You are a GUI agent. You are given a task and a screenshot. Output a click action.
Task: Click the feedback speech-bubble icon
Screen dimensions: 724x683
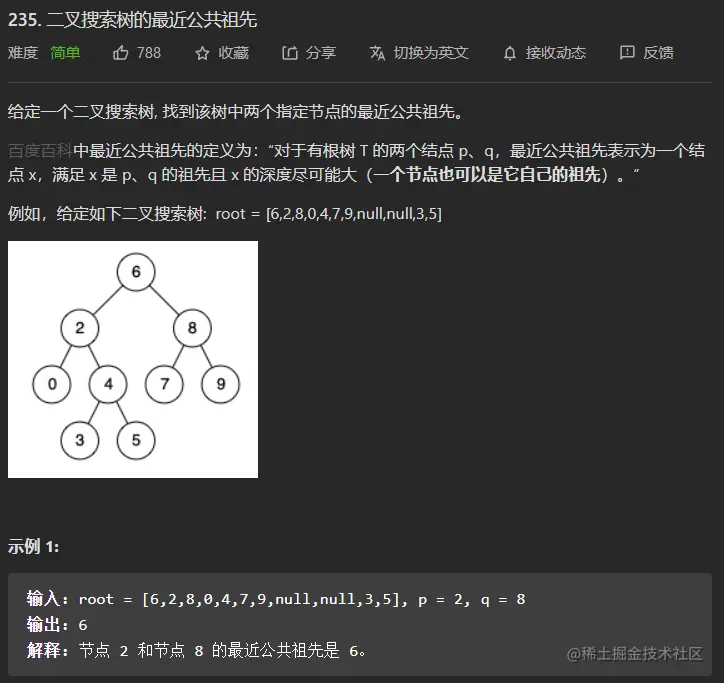pyautogui.click(x=627, y=53)
